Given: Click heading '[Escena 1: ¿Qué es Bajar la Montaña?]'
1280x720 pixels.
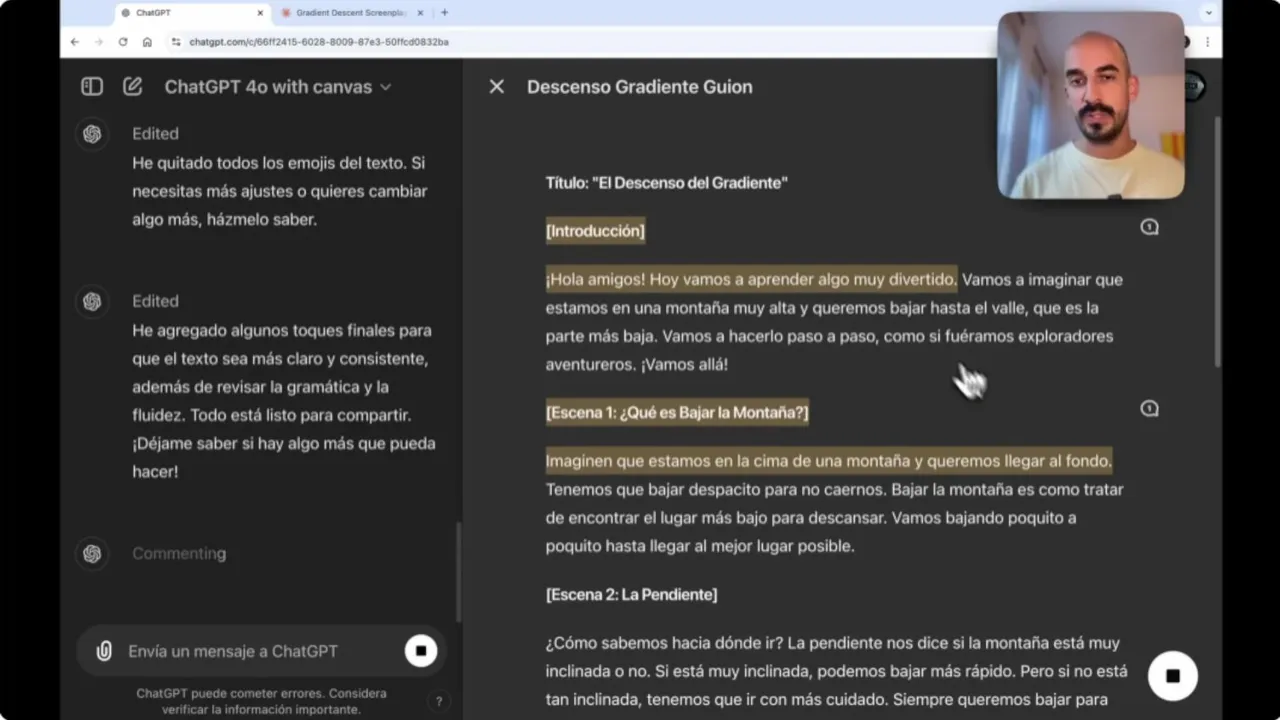Looking at the screenshot, I should tap(677, 413).
